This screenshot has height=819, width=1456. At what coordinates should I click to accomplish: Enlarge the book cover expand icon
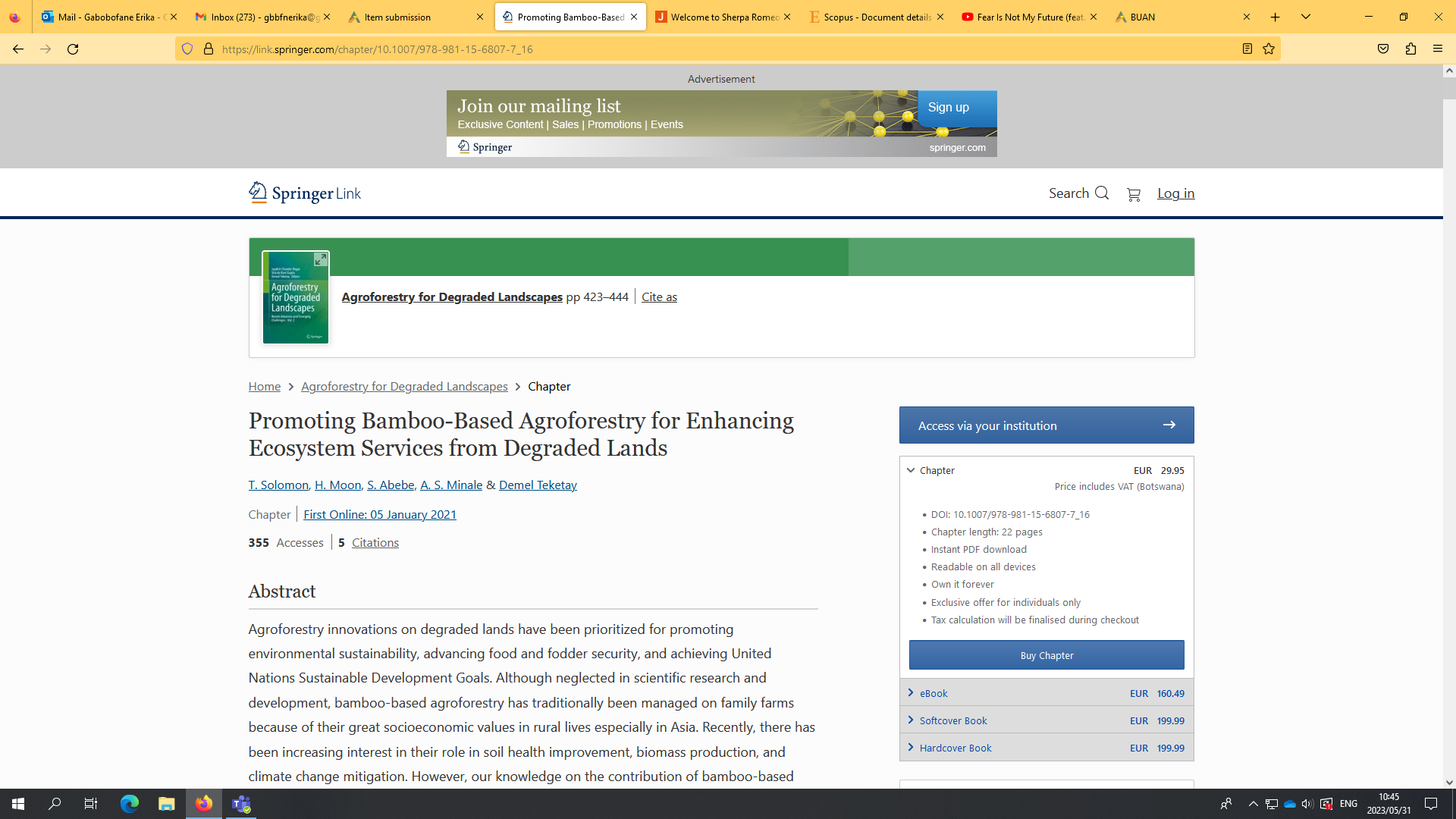(321, 259)
